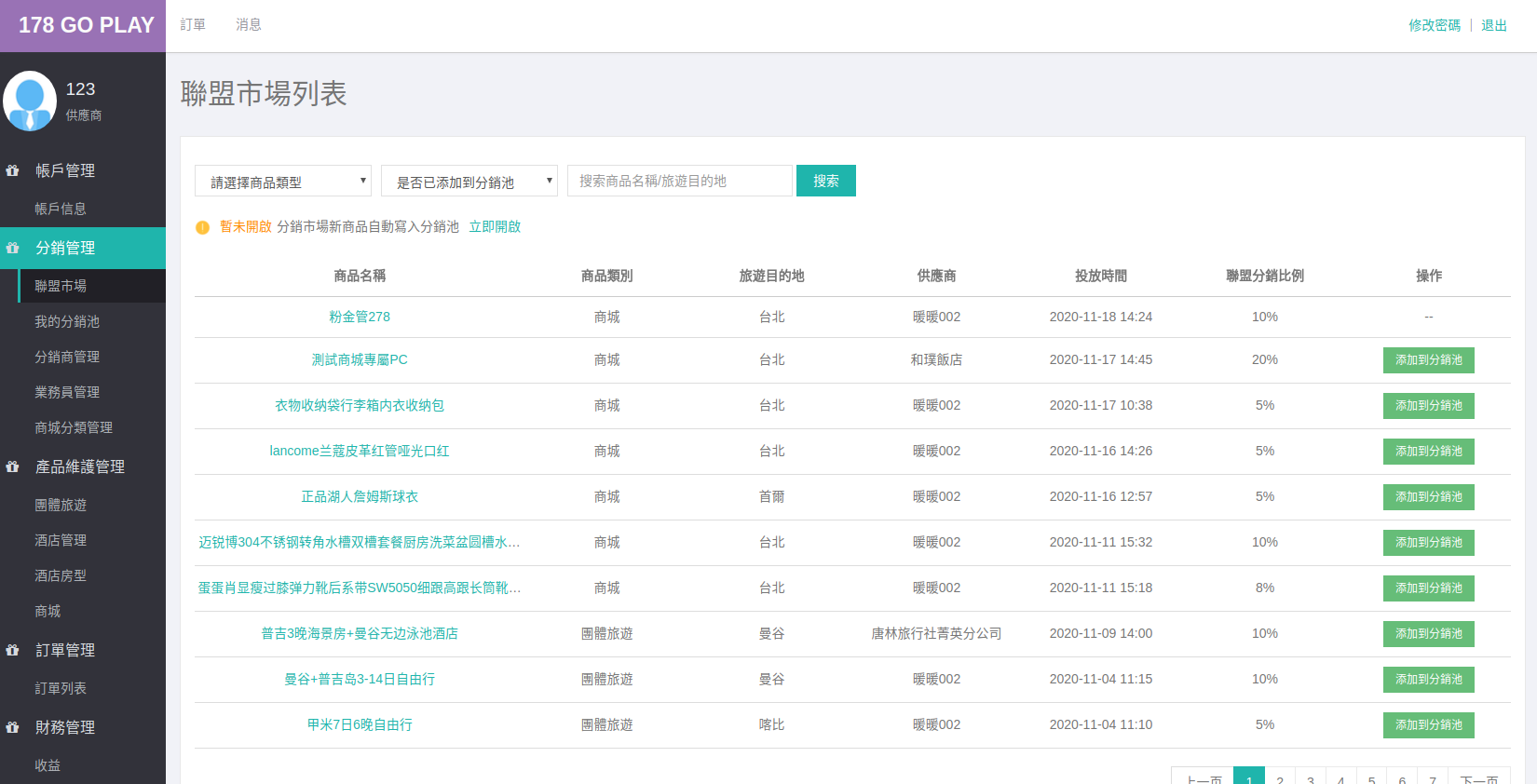Viewport: 1537px width, 784px height.
Task: Click the gift icon beside 帳戶管理
Action: click(13, 170)
